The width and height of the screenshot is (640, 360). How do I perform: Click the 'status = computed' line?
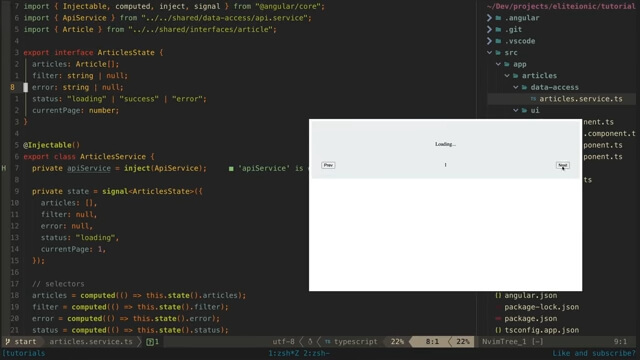coord(130,330)
